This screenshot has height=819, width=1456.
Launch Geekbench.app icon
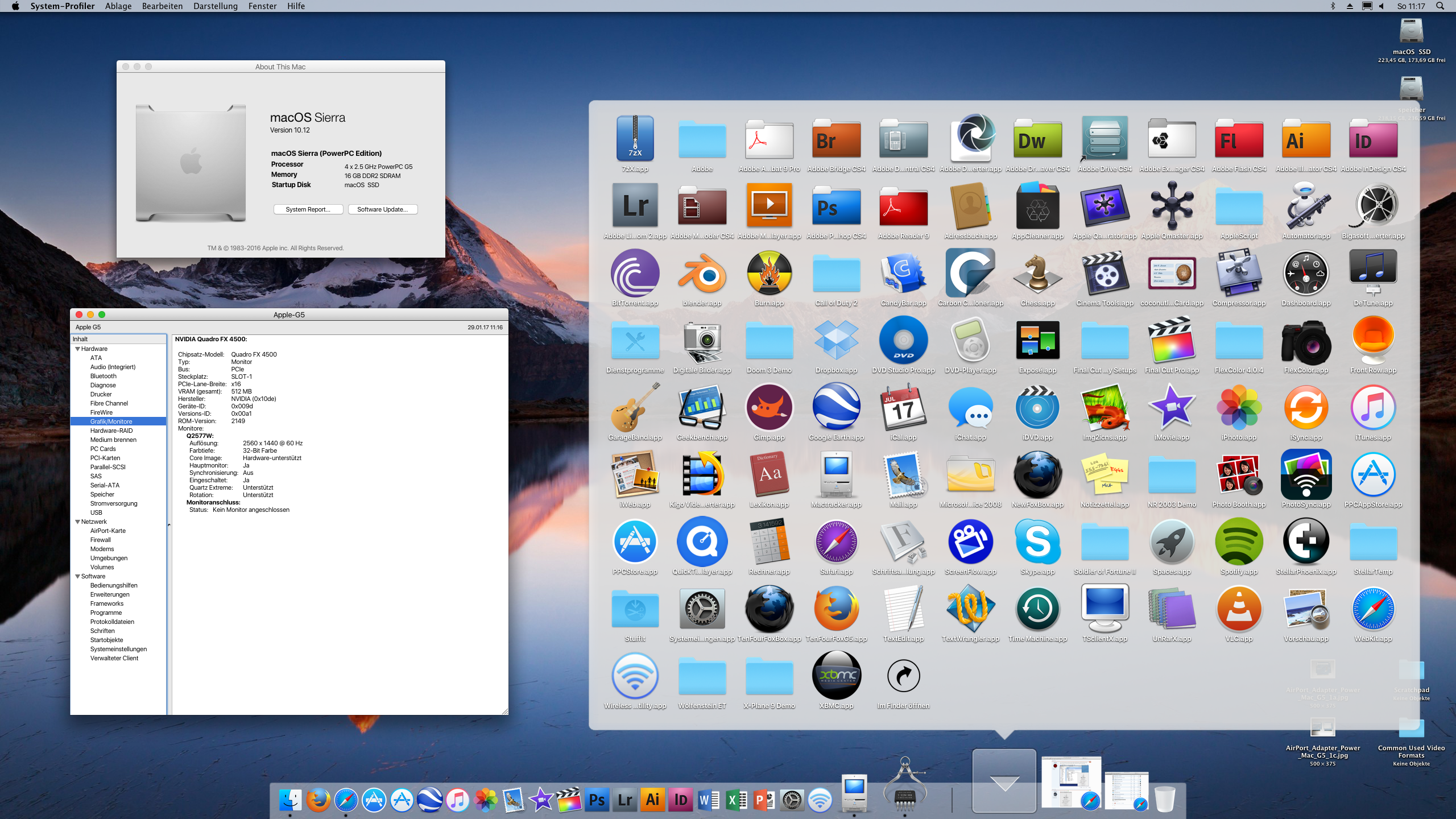click(702, 407)
